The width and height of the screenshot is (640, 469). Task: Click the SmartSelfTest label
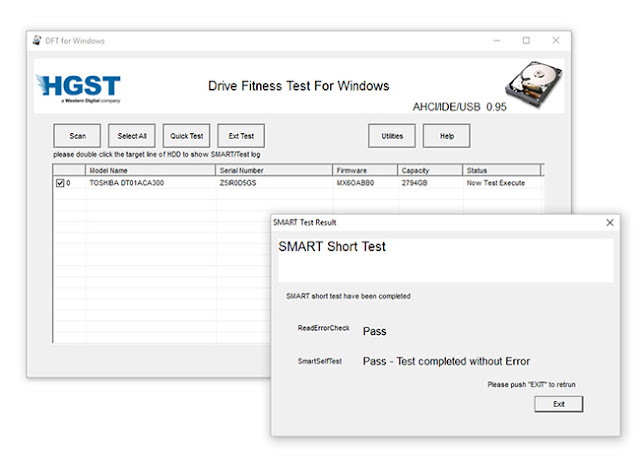click(x=320, y=361)
